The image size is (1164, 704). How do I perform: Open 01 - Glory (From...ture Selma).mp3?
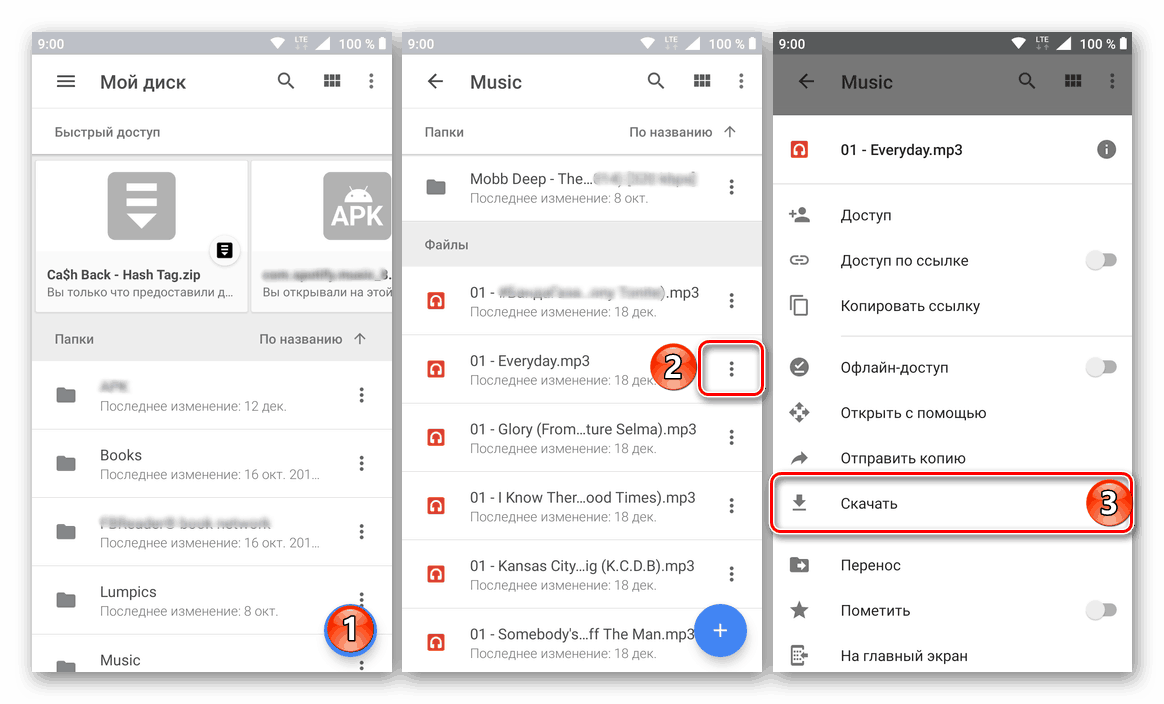[582, 437]
